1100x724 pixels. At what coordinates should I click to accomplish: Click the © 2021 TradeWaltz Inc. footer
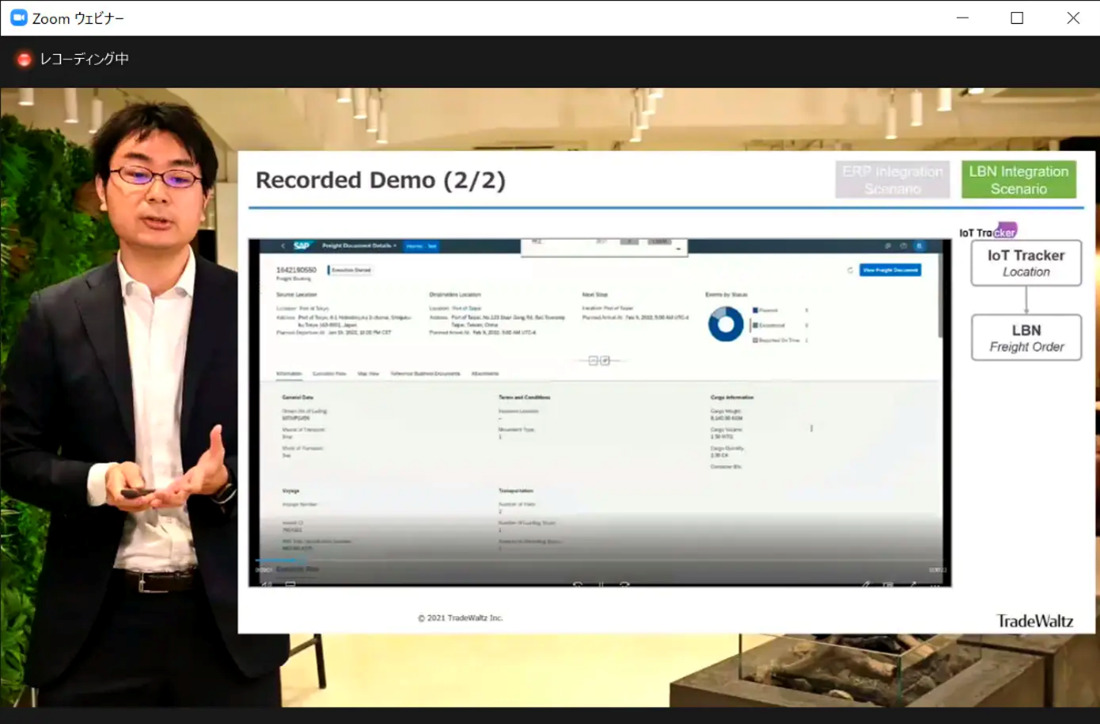click(x=460, y=618)
